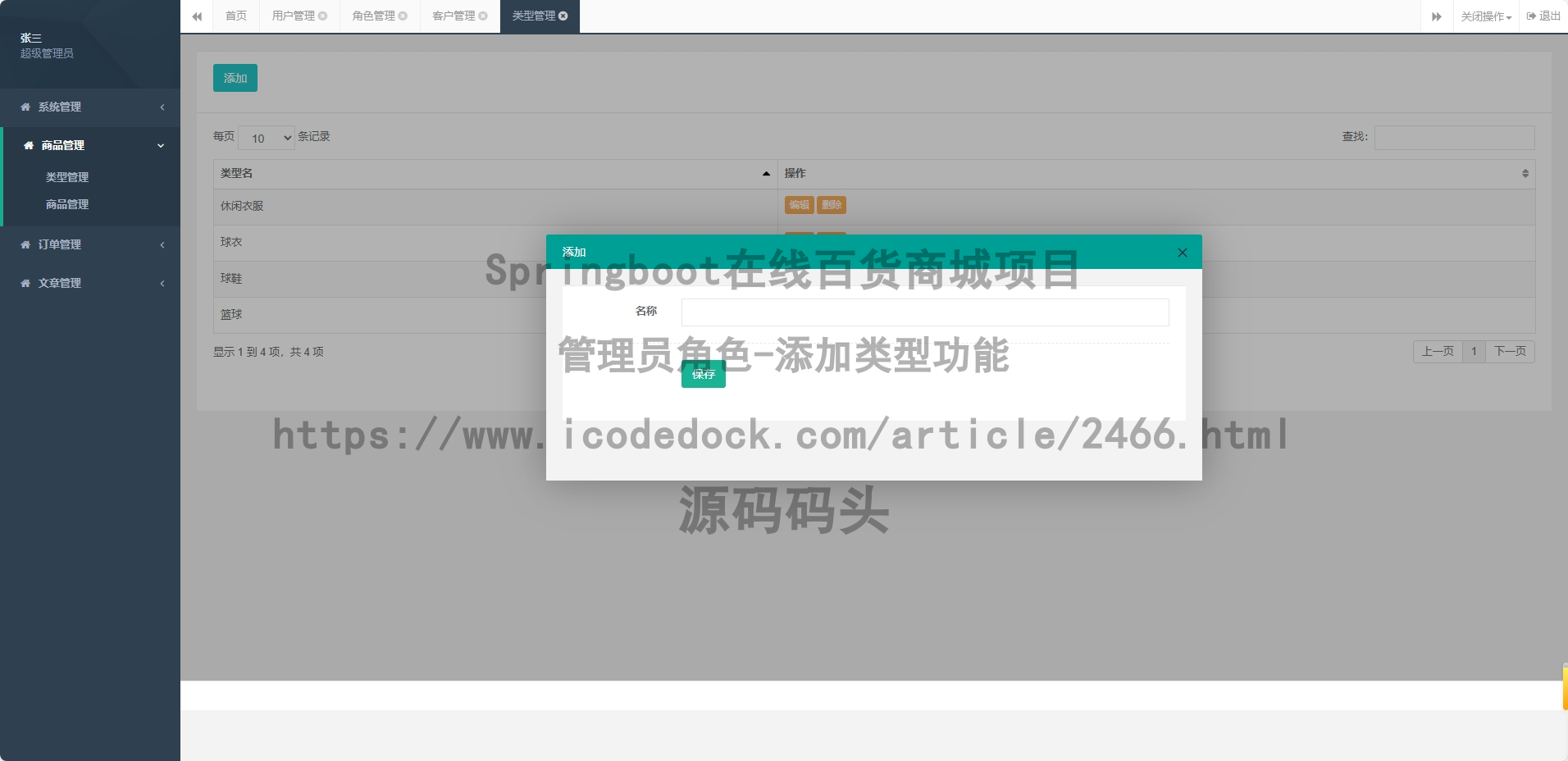Close the 客户管理 tab via its x icon
The image size is (1568, 761).
483,16
